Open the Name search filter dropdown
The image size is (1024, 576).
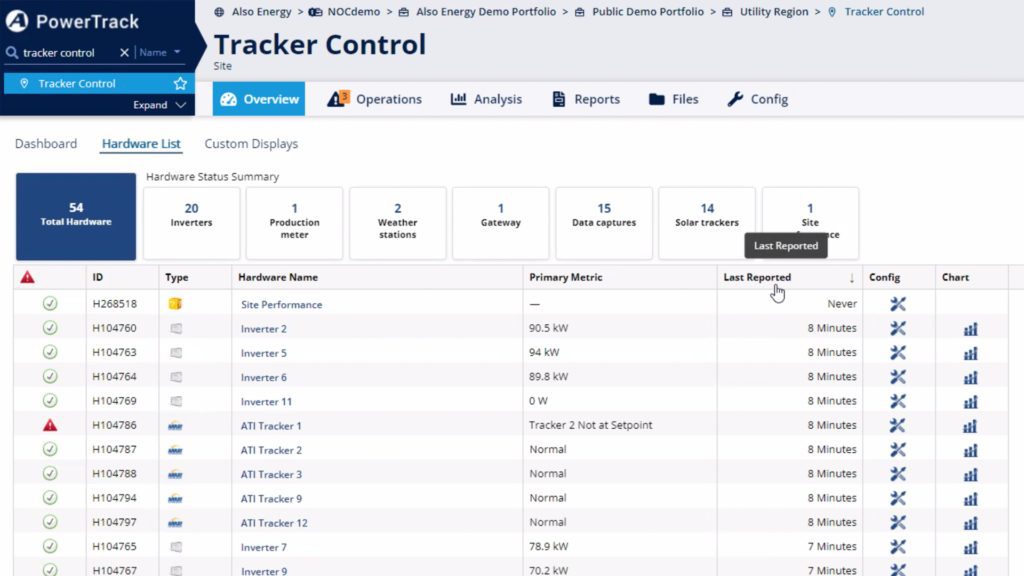(x=159, y=52)
